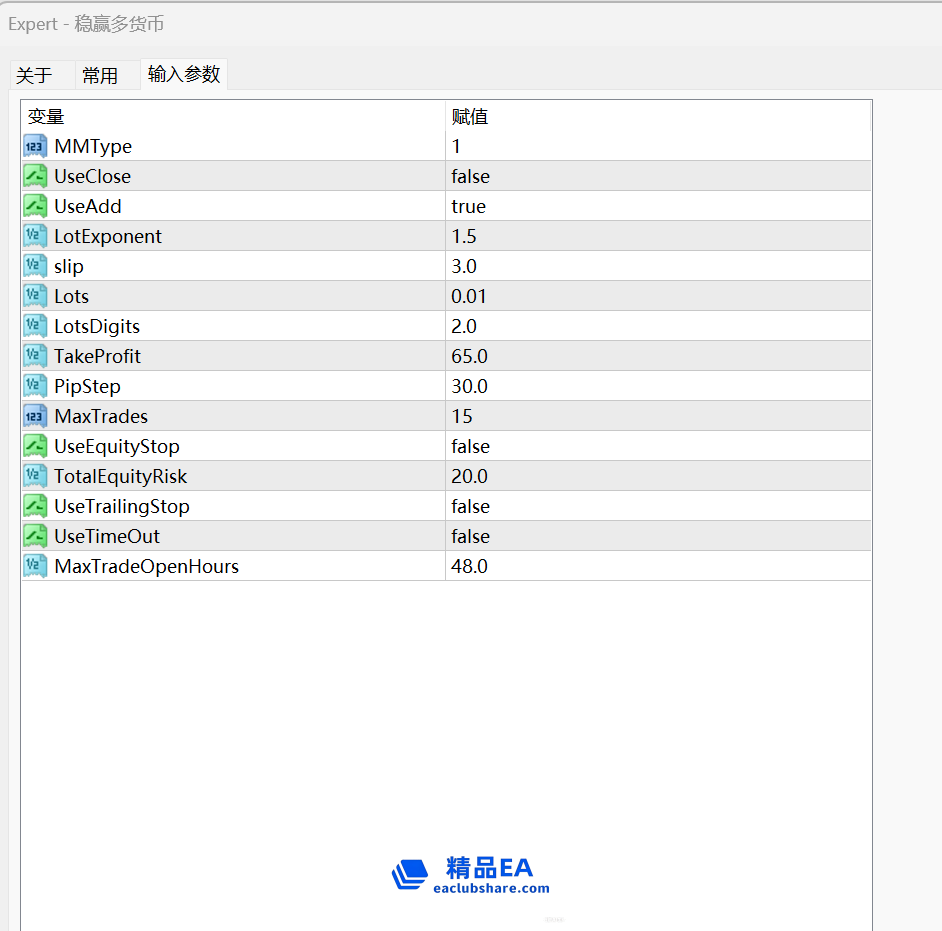The width and height of the screenshot is (942, 931).
Task: Click the icon next to the slip variable
Action: point(35,266)
